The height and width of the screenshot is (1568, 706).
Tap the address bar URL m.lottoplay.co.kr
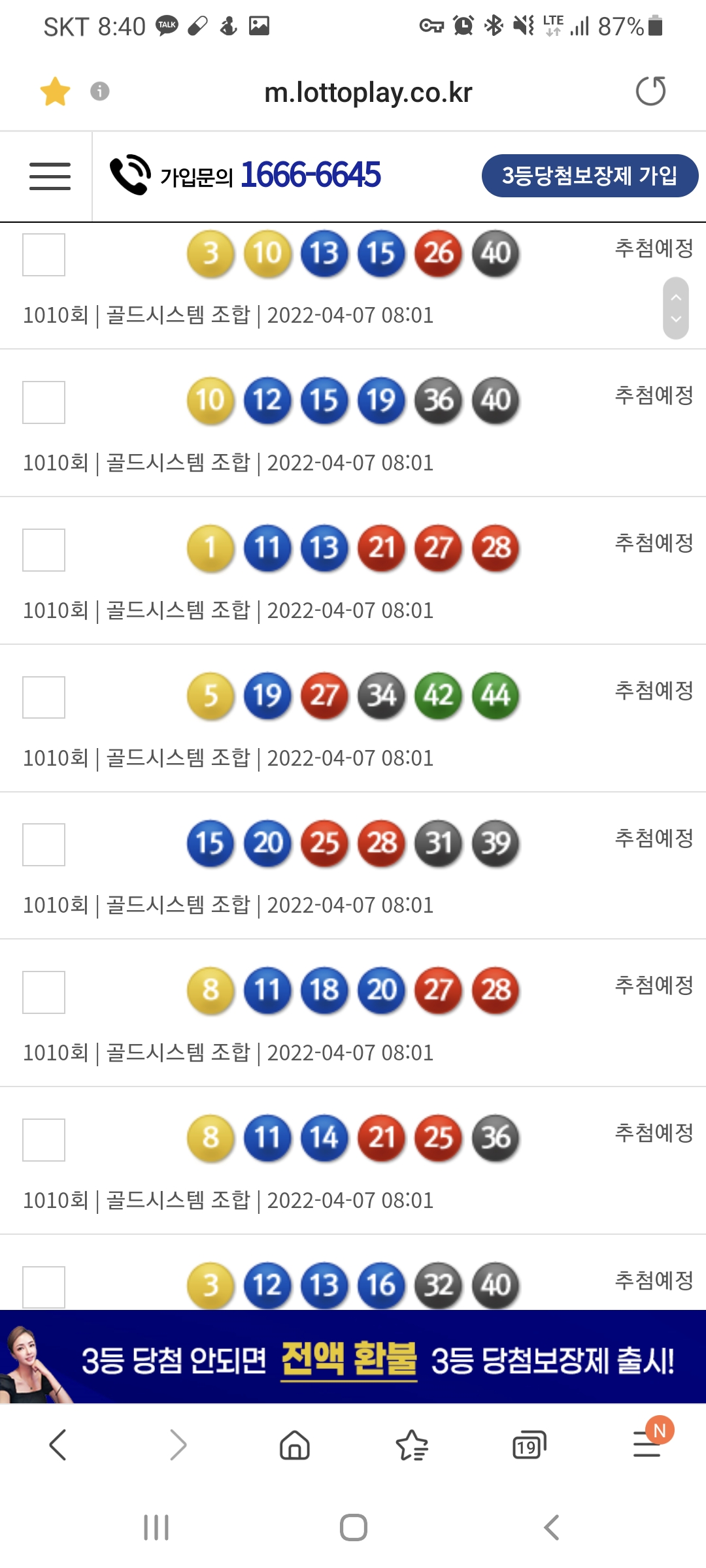click(x=368, y=92)
